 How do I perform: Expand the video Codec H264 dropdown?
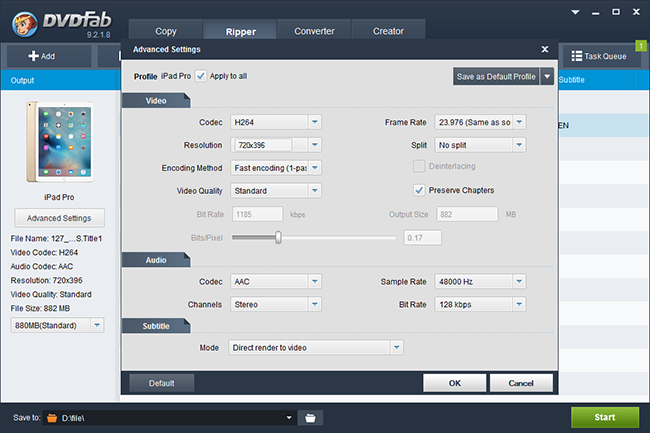point(315,122)
